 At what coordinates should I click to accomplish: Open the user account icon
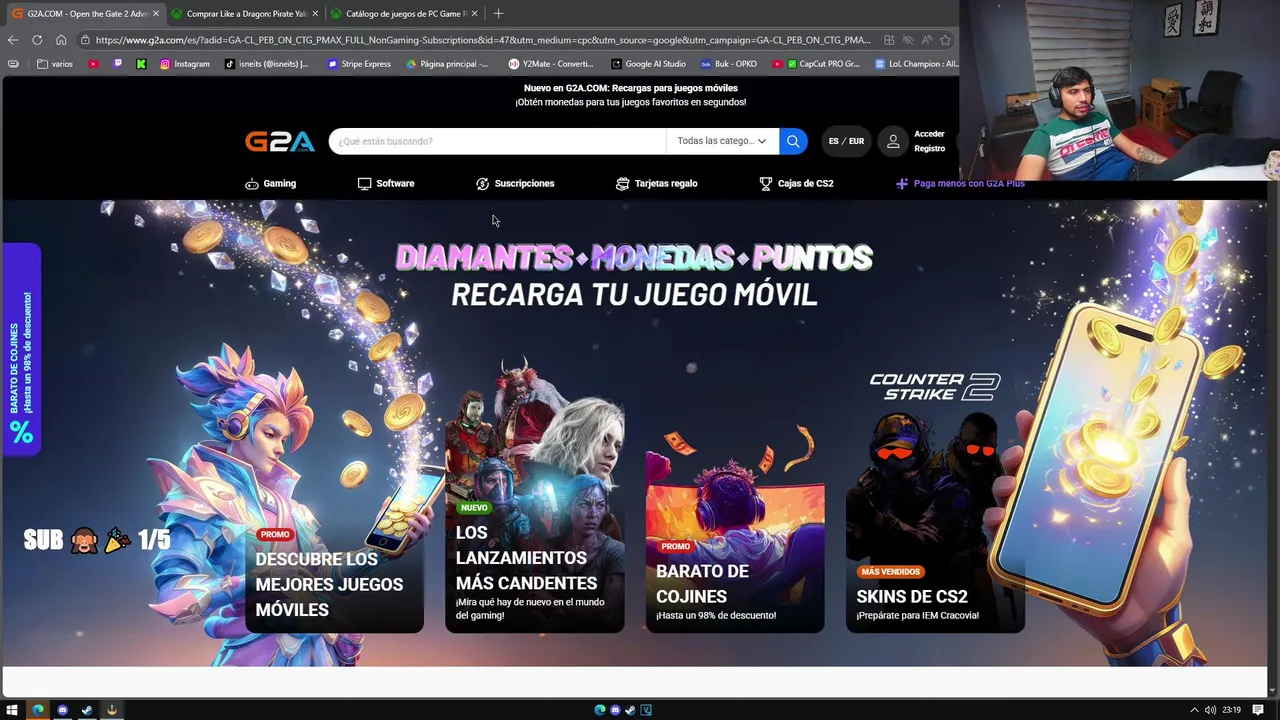[x=893, y=141]
